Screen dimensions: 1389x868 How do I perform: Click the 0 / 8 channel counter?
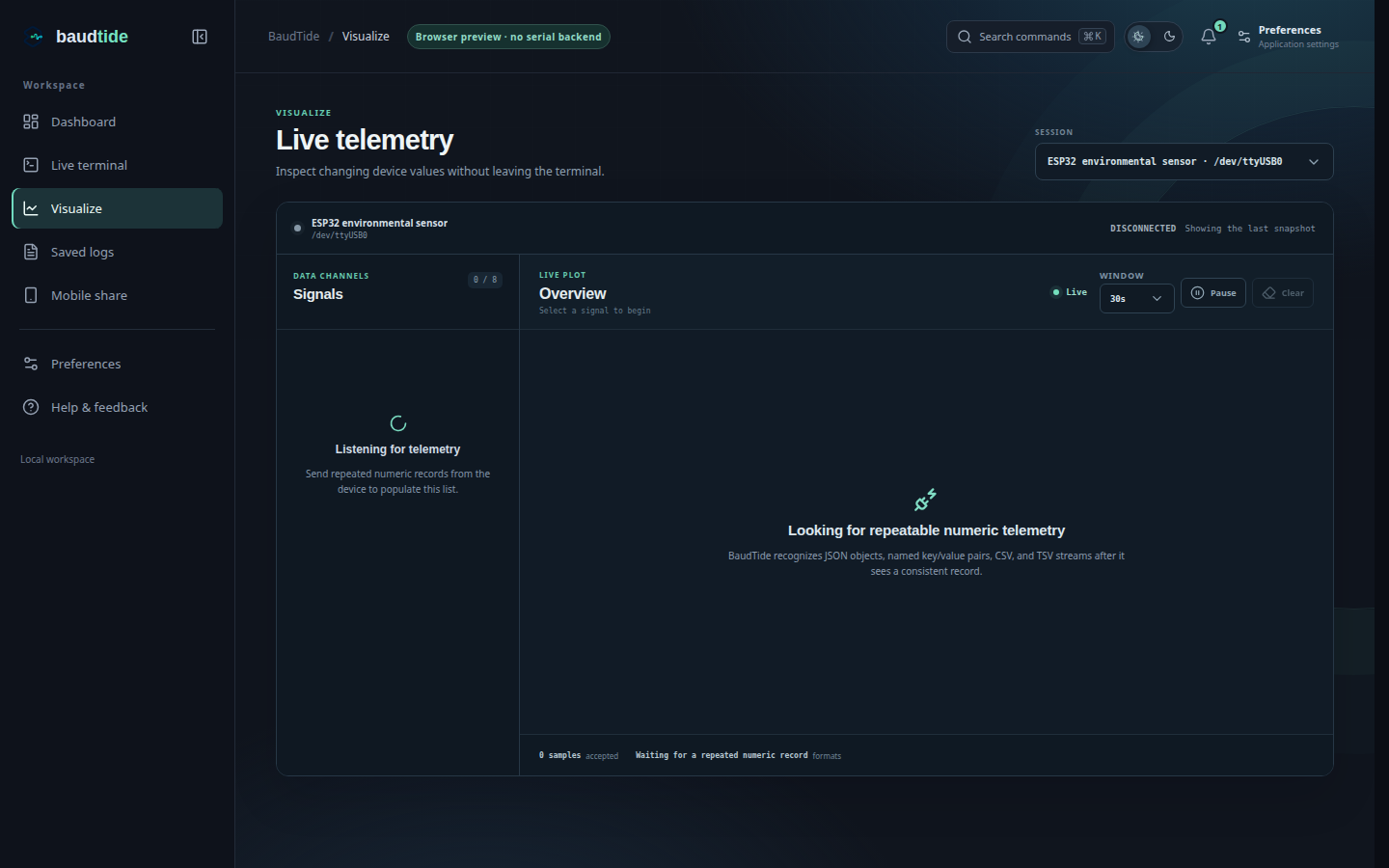pyautogui.click(x=485, y=280)
